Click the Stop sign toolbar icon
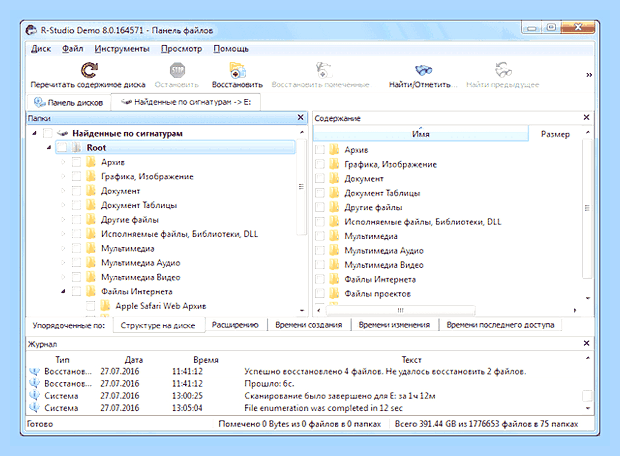620x456 pixels. coord(177,70)
